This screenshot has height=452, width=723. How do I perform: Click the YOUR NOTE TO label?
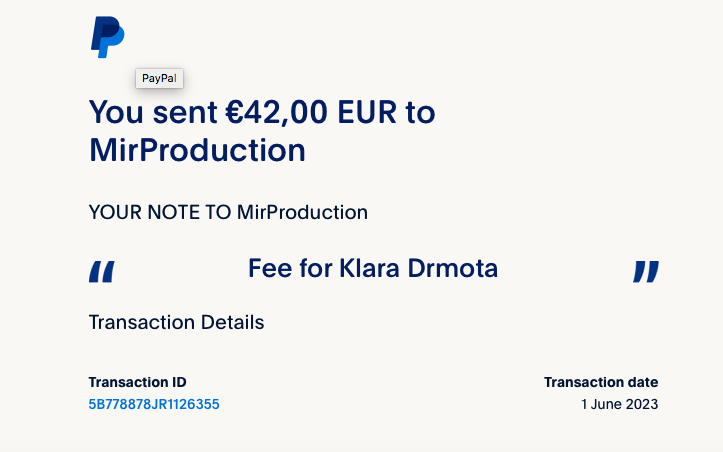(160, 212)
